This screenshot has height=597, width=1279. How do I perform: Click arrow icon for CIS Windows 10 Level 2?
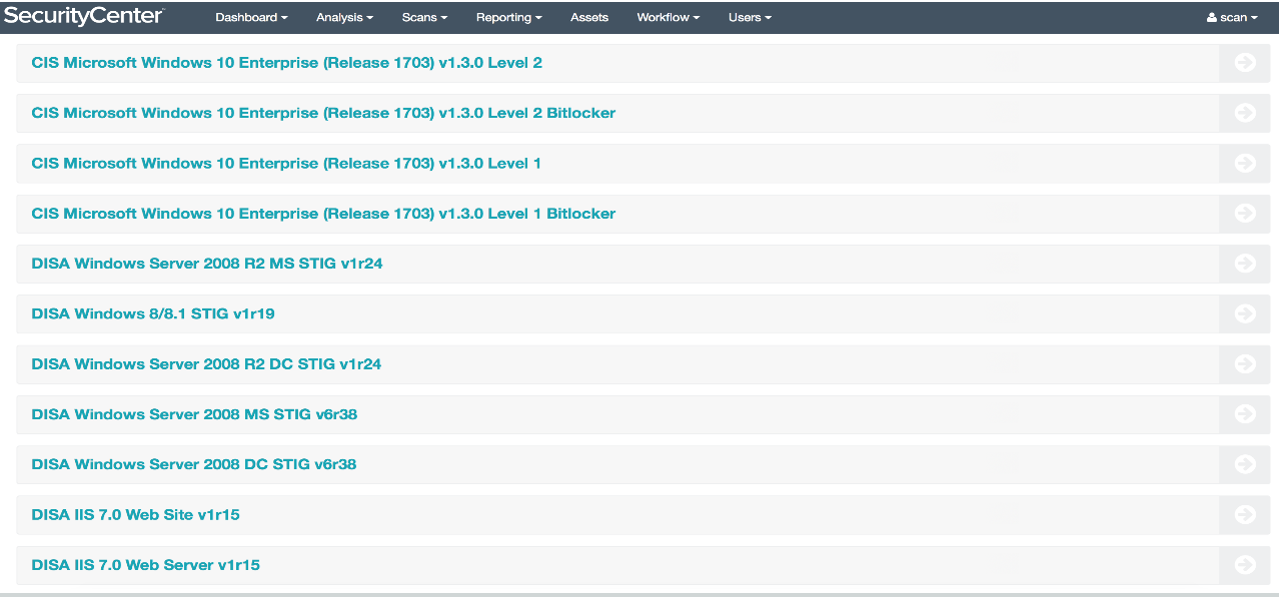click(x=1245, y=63)
